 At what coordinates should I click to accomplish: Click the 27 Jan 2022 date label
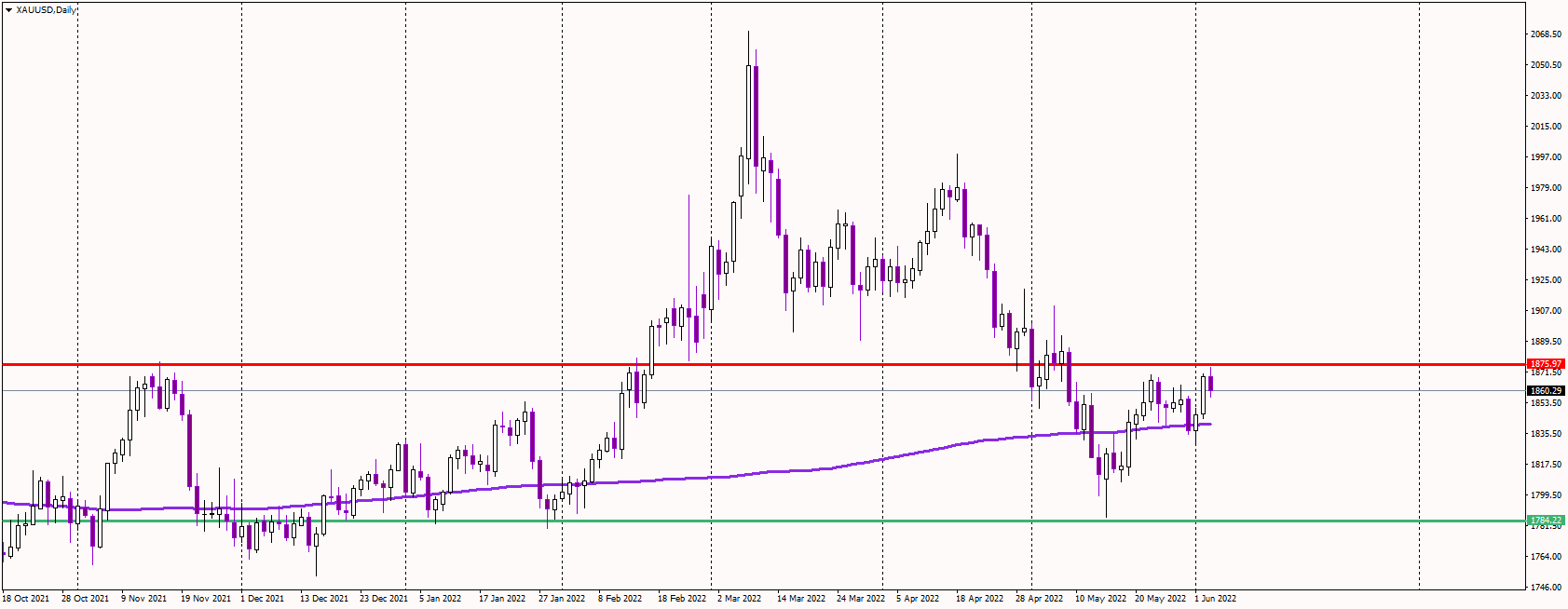point(562,599)
